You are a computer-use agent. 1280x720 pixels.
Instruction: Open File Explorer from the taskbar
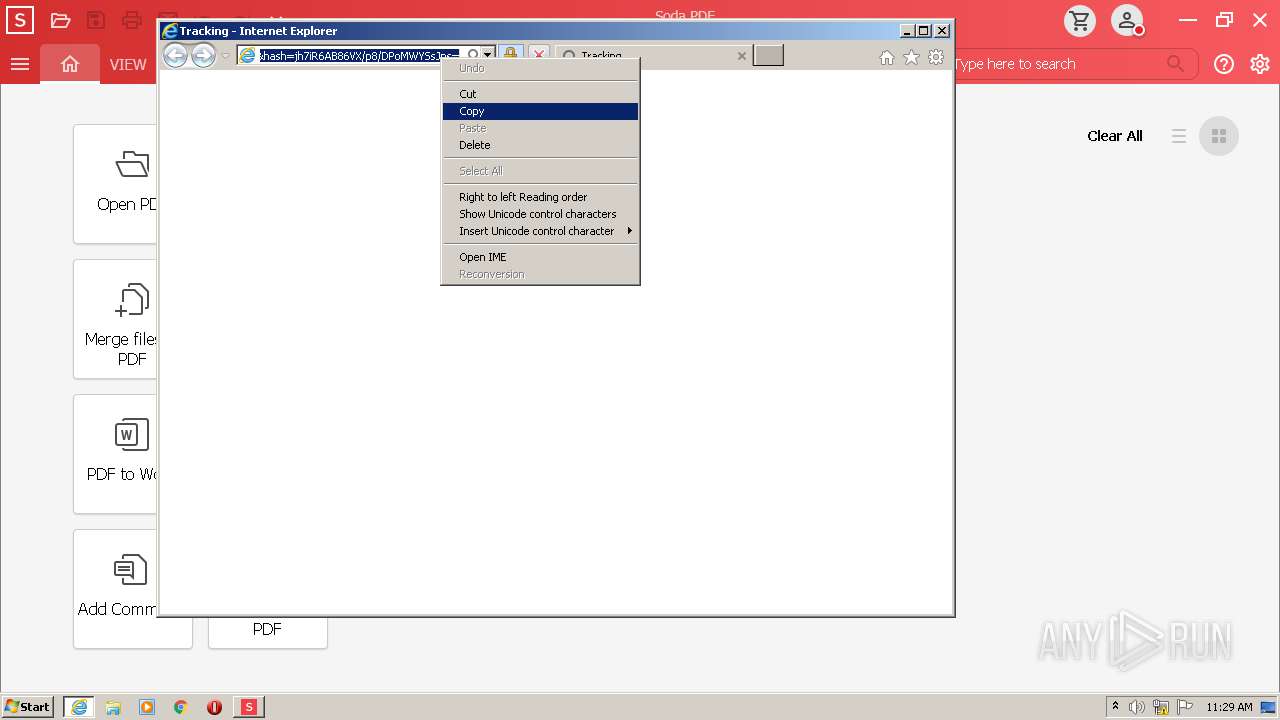[113, 707]
